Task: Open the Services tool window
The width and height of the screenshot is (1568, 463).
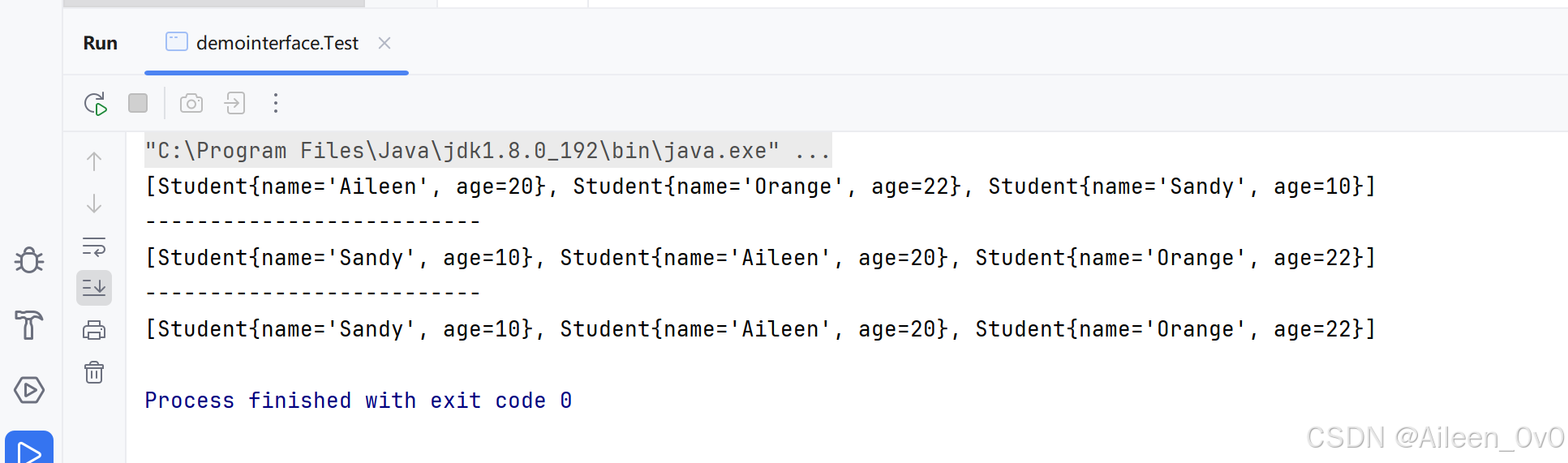Action: point(29,390)
